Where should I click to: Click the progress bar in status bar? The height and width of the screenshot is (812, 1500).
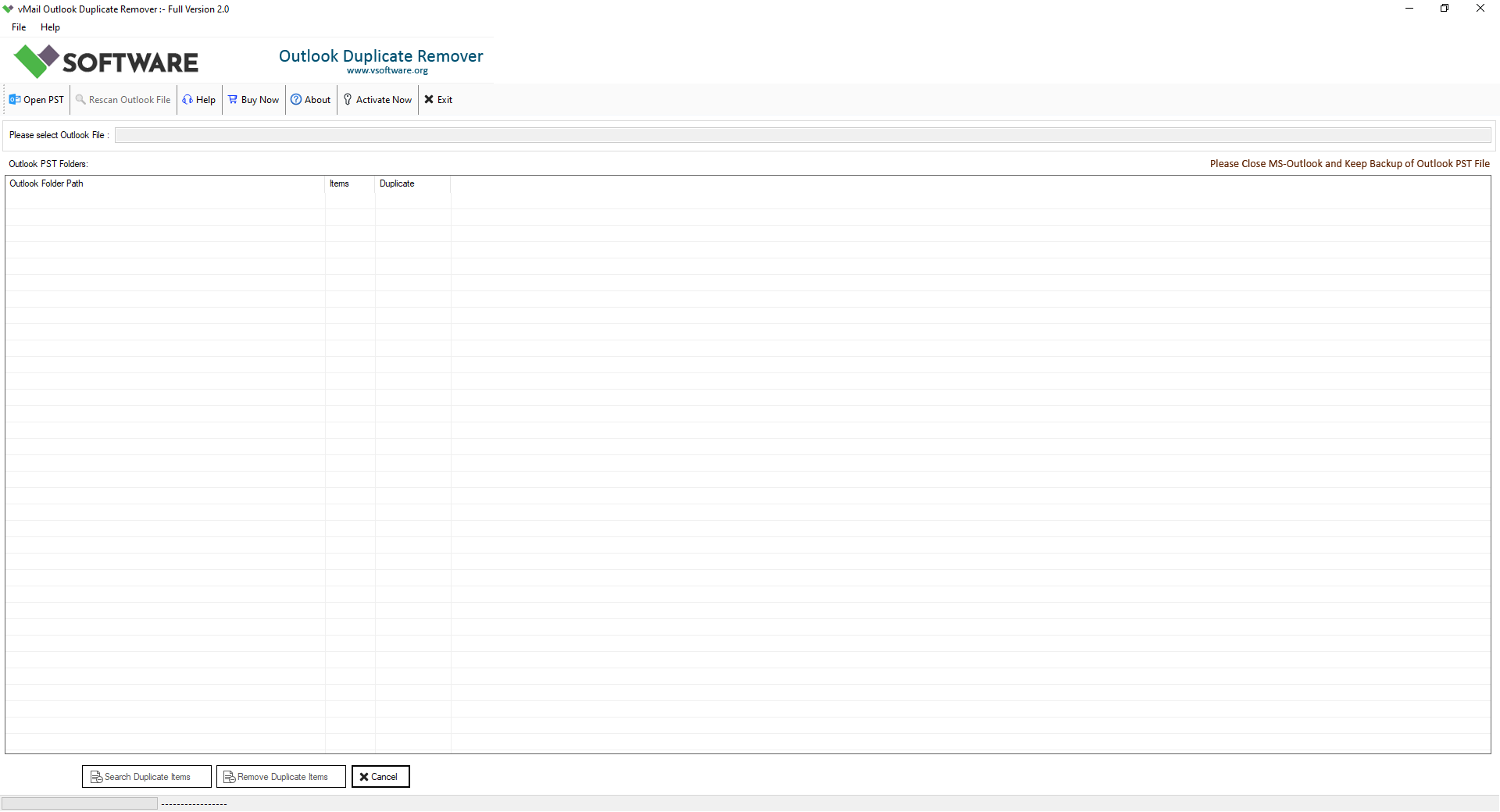(80, 803)
